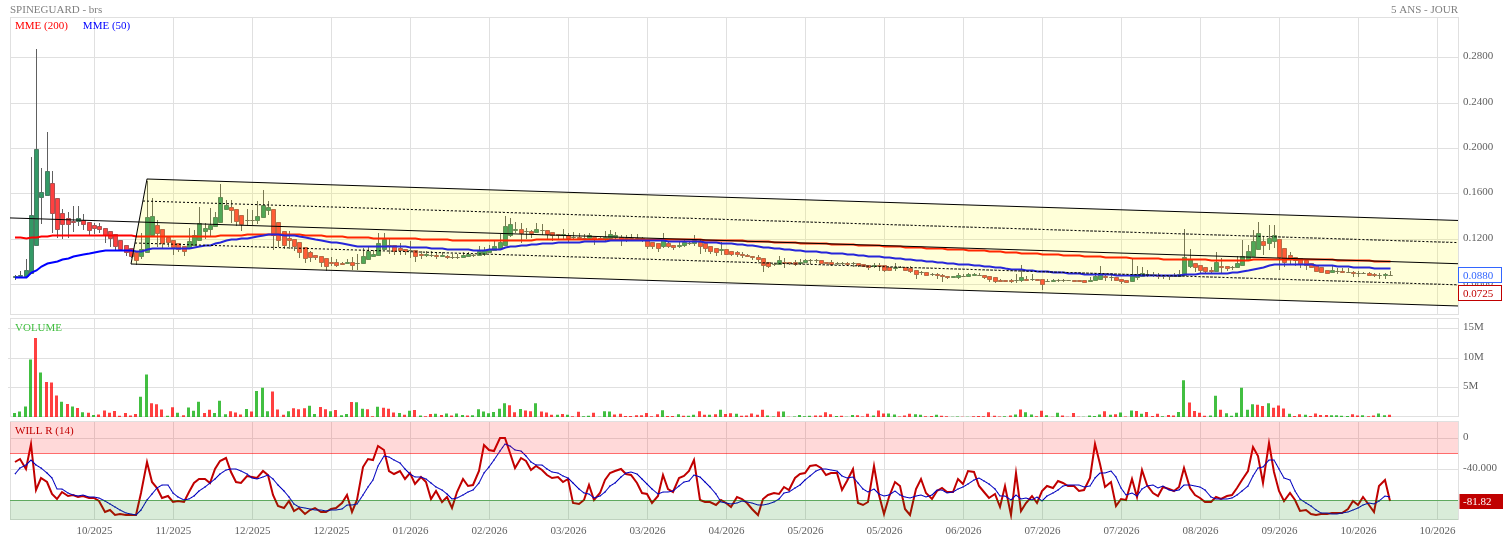Screen dimensions: 1503x540
Task: Click the 09/2026 date on the time axis
Action: click(x=1279, y=530)
